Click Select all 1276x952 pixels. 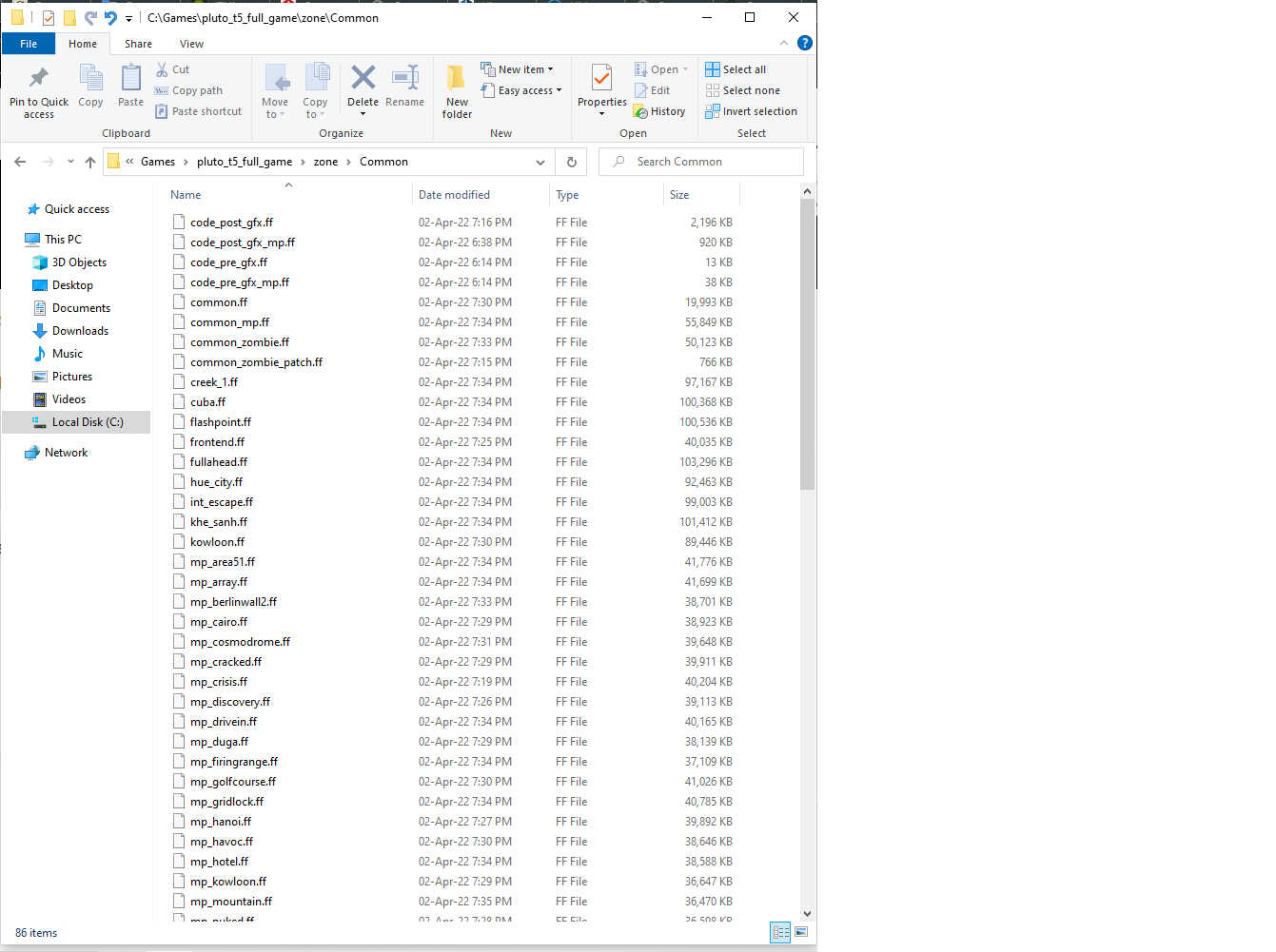tap(736, 69)
